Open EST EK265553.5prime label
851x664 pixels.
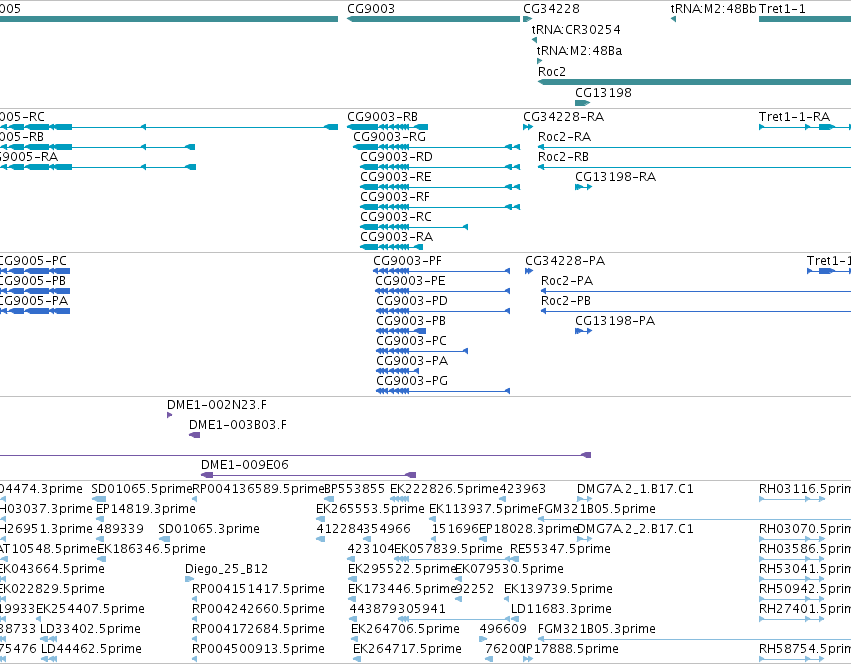(x=370, y=509)
